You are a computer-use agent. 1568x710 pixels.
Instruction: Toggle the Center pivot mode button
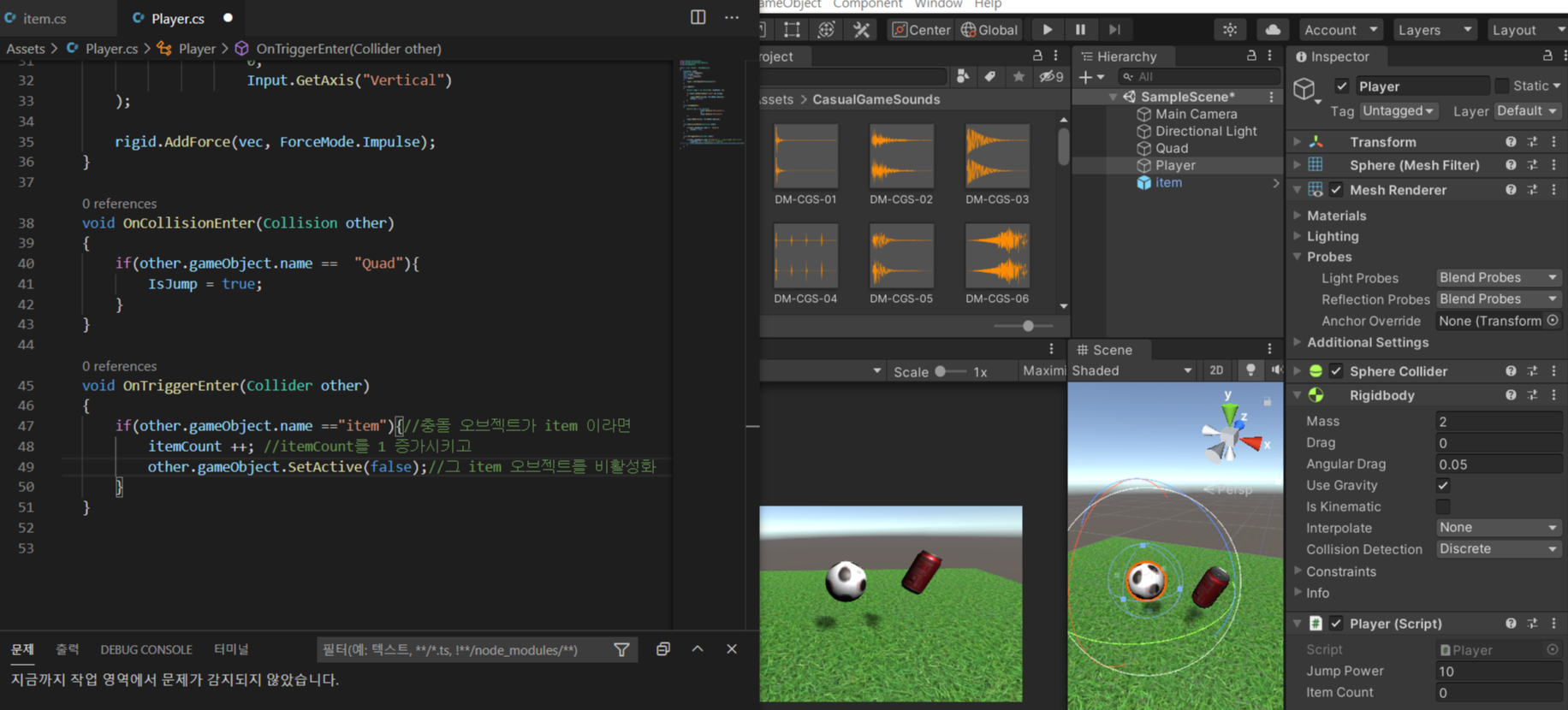tap(921, 29)
